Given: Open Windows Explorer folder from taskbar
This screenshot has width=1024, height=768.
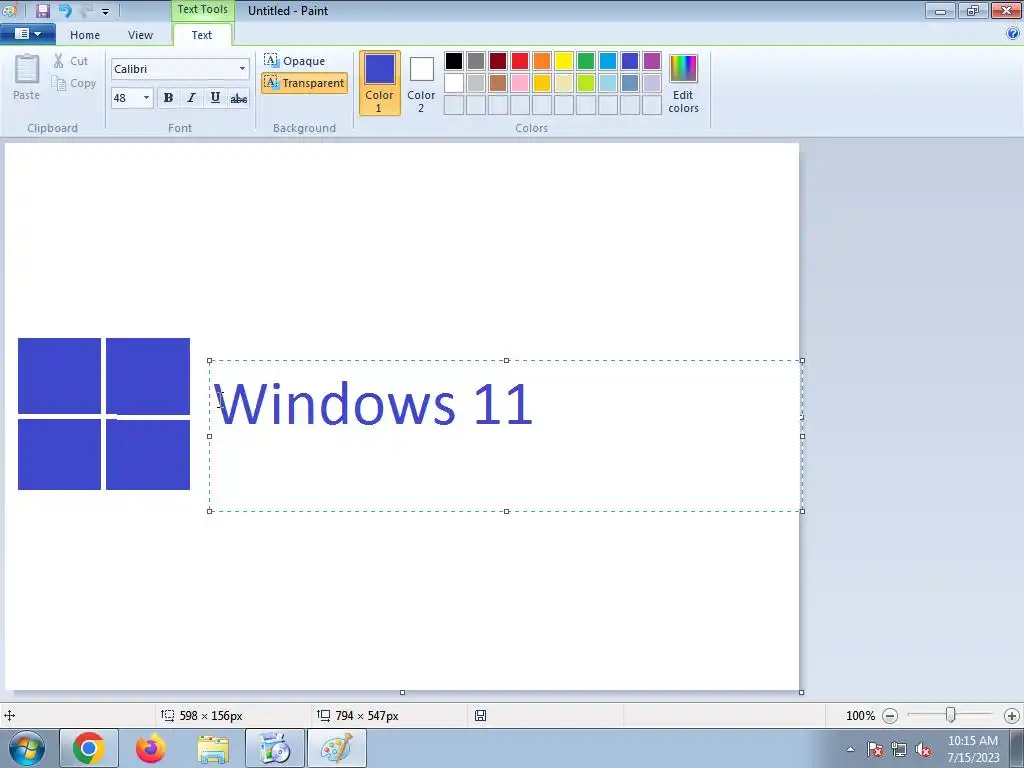Looking at the screenshot, I should [213, 748].
